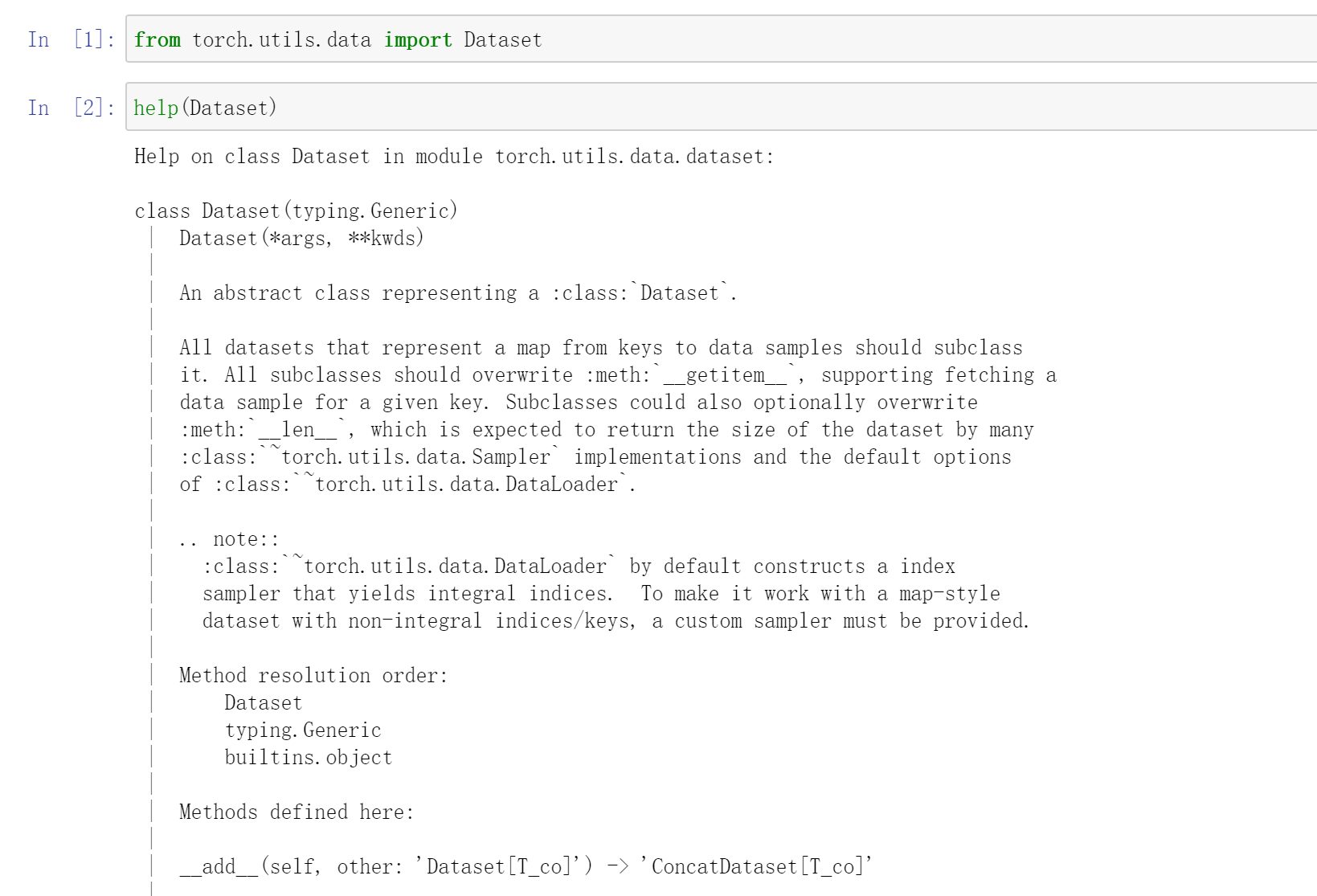Click "typing.Generic" in the resolution order list
This screenshot has height=896, width=1317.
tap(303, 730)
